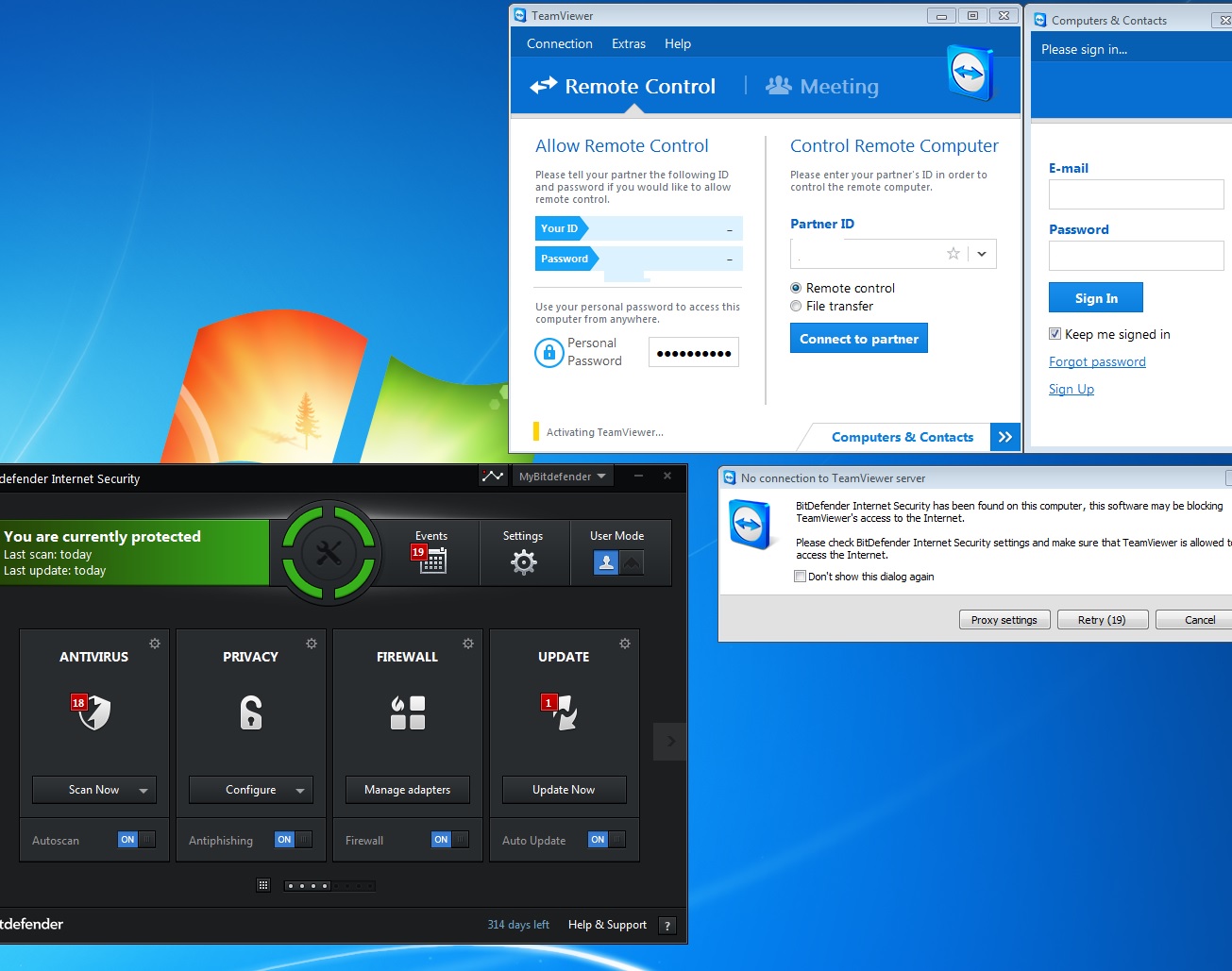1232x971 pixels.
Task: Click Personal Password field
Action: click(x=694, y=353)
